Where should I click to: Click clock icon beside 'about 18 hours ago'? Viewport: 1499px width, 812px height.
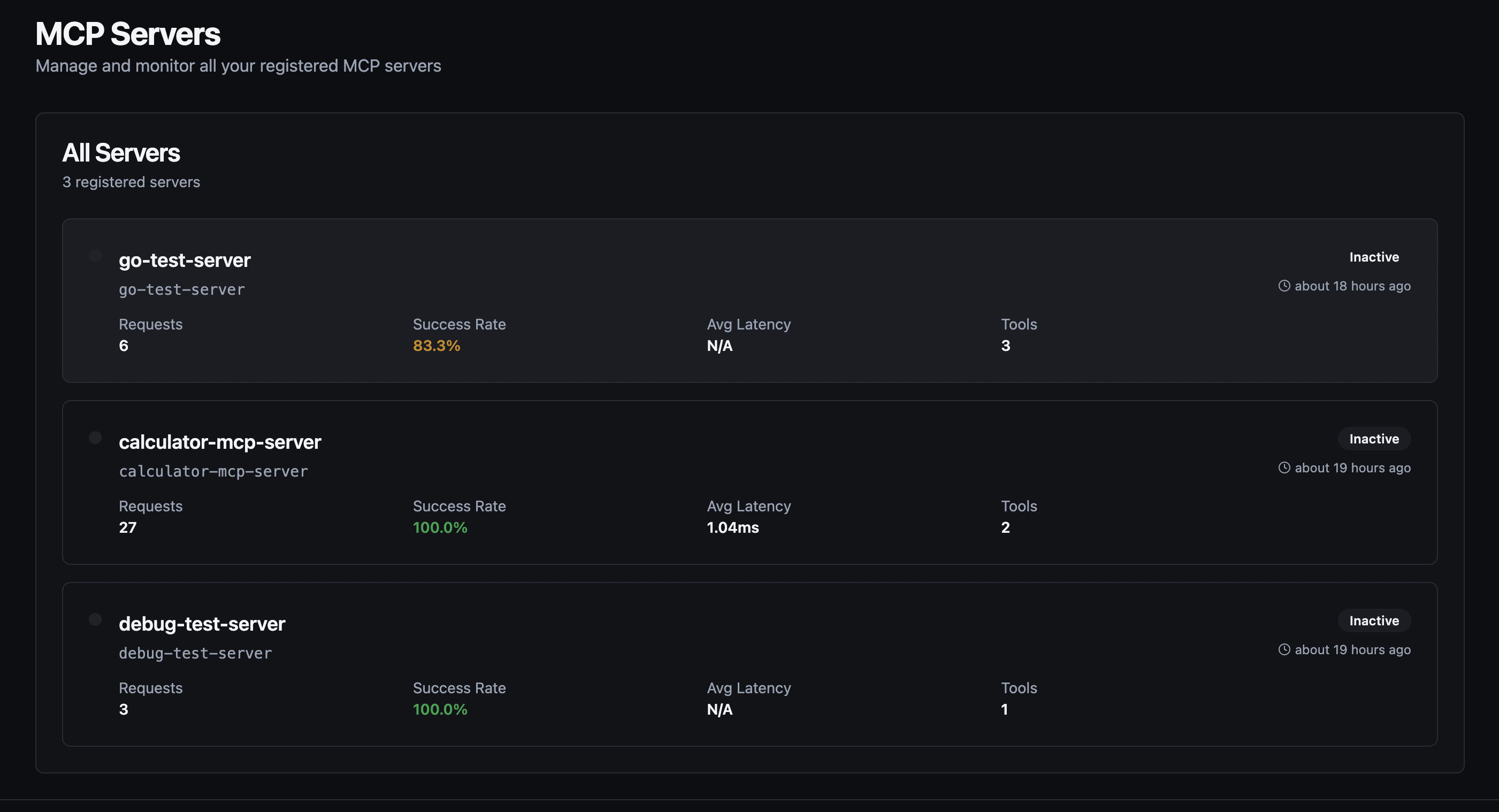click(x=1284, y=286)
